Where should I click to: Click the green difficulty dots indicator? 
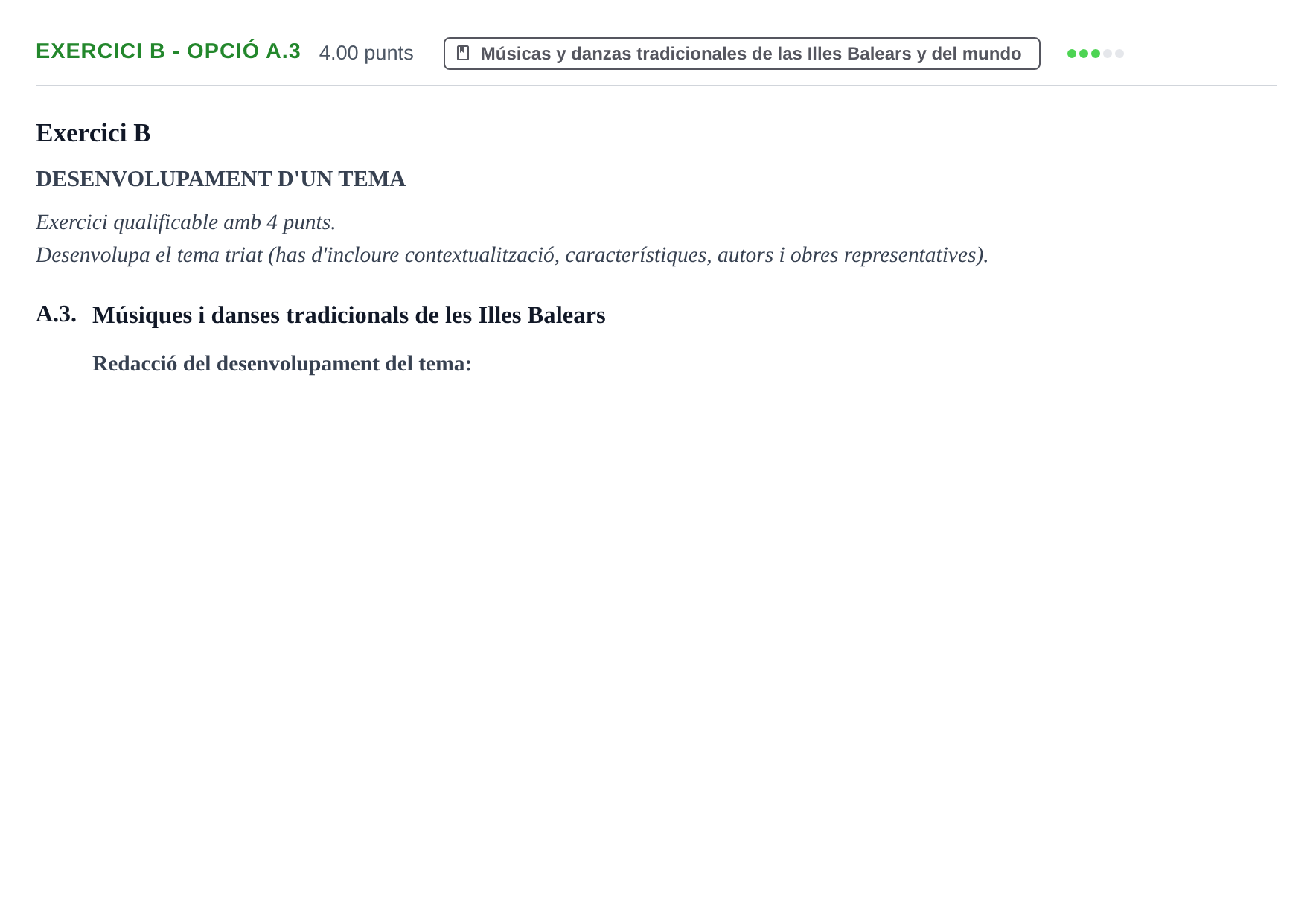click(1095, 54)
